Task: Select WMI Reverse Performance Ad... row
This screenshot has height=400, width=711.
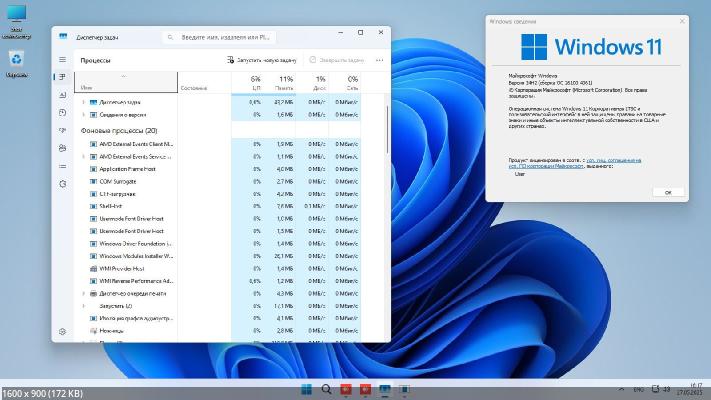Action: coord(217,281)
